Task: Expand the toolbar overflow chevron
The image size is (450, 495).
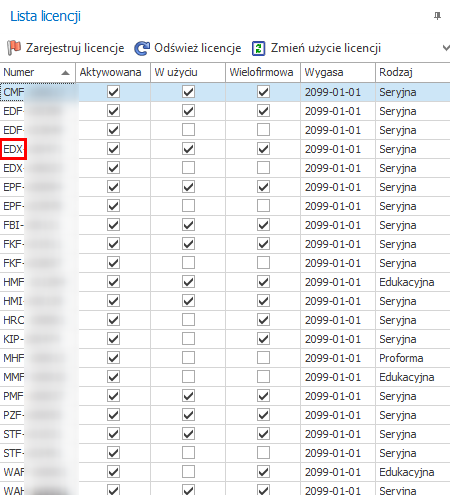Action: click(446, 48)
